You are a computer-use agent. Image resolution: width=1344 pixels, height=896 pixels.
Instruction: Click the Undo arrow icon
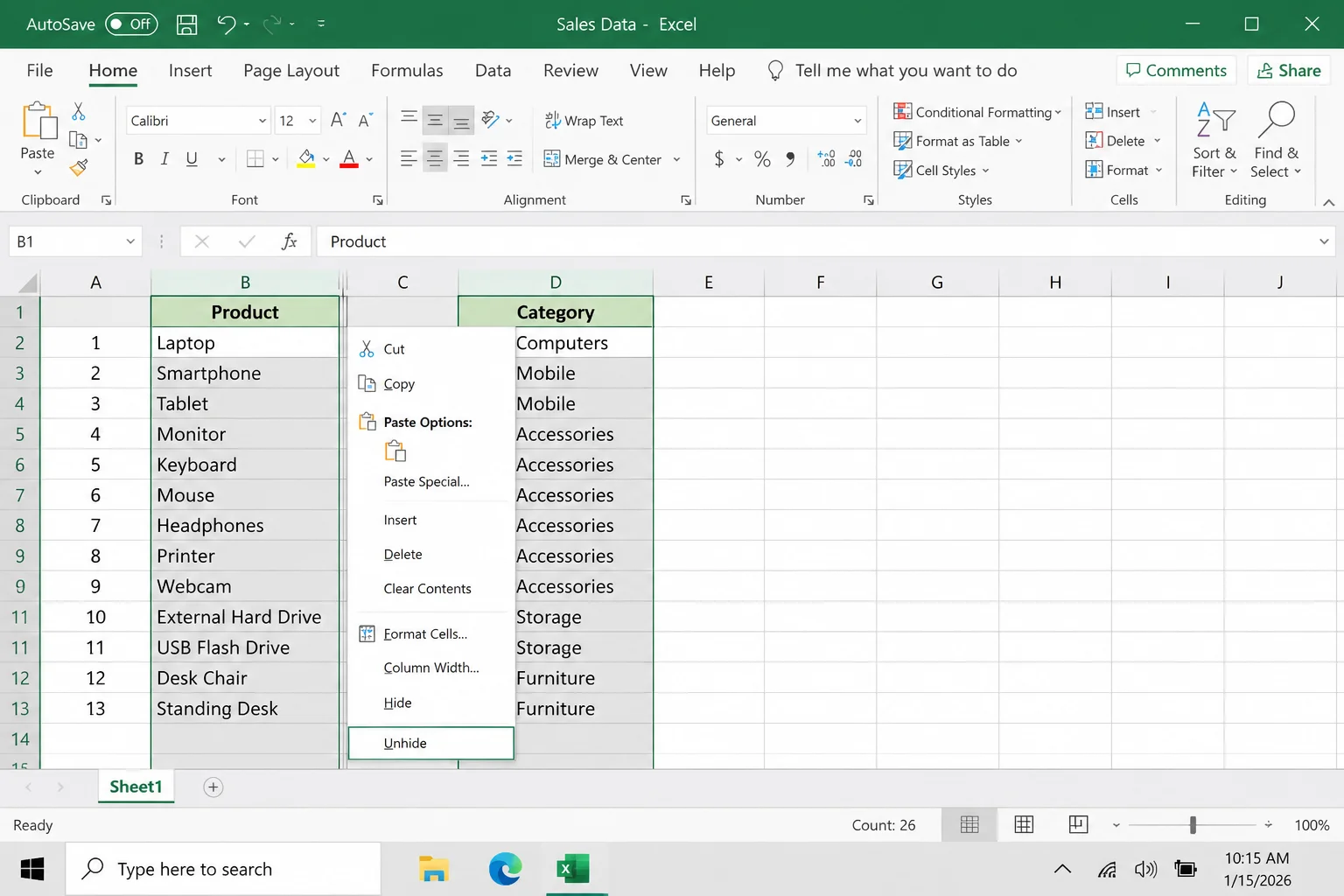227,24
